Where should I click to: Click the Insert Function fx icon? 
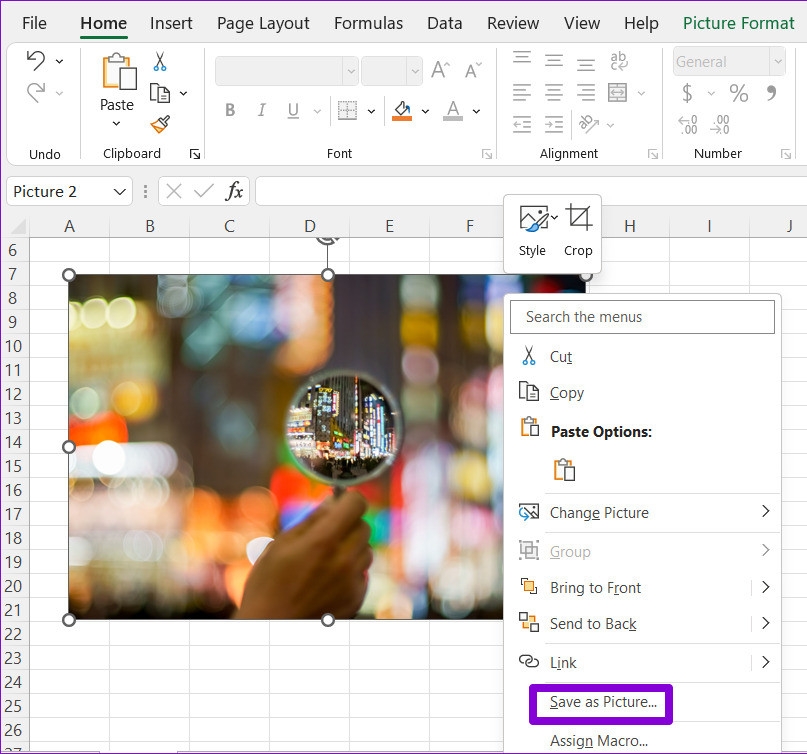click(x=234, y=191)
